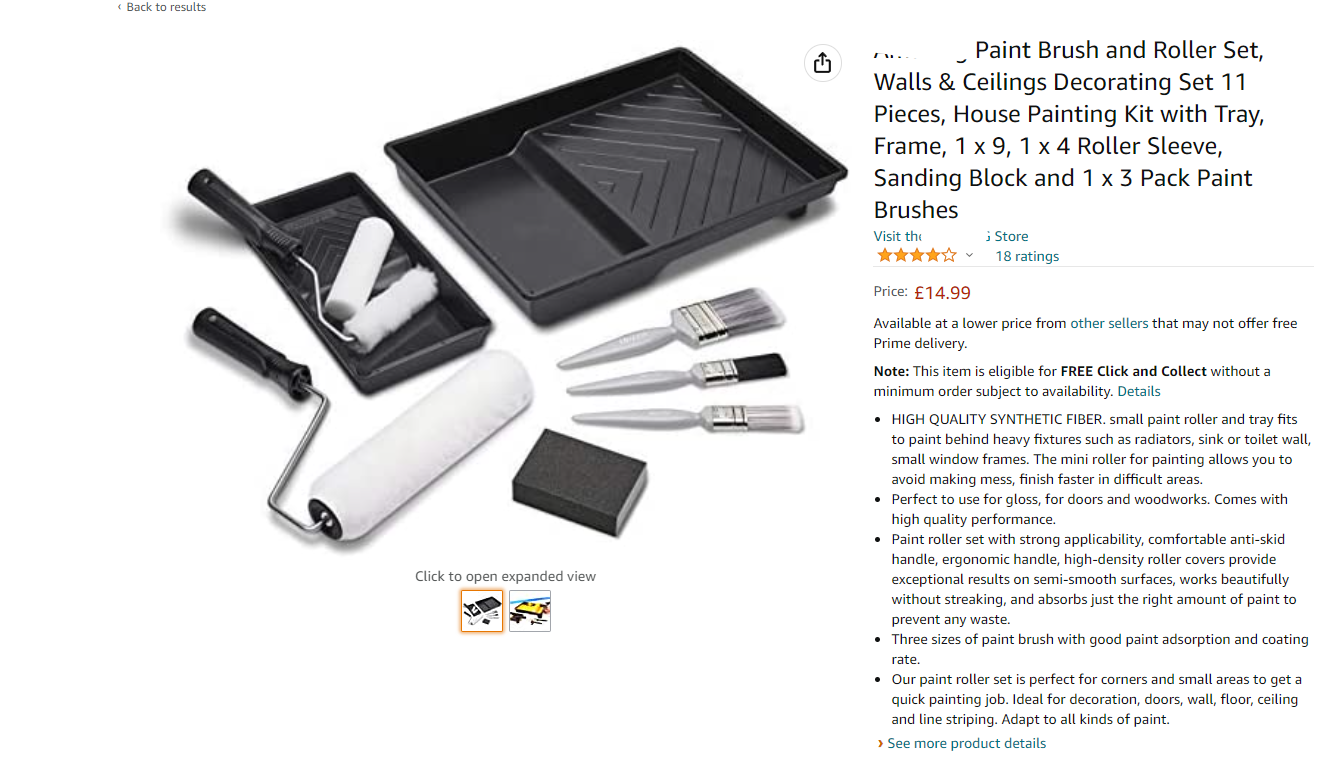Viewport: 1332px width, 770px height.
Task: View offers from other sellers
Action: click(1109, 323)
